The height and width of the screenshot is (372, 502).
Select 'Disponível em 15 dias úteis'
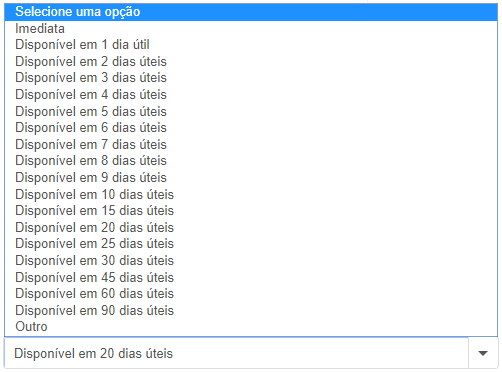251,211
